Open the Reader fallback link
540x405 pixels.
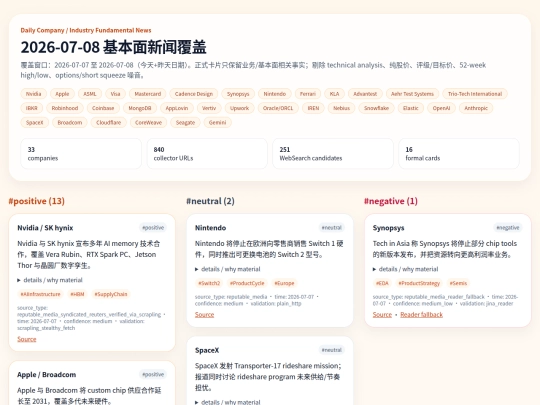[x=421, y=314]
